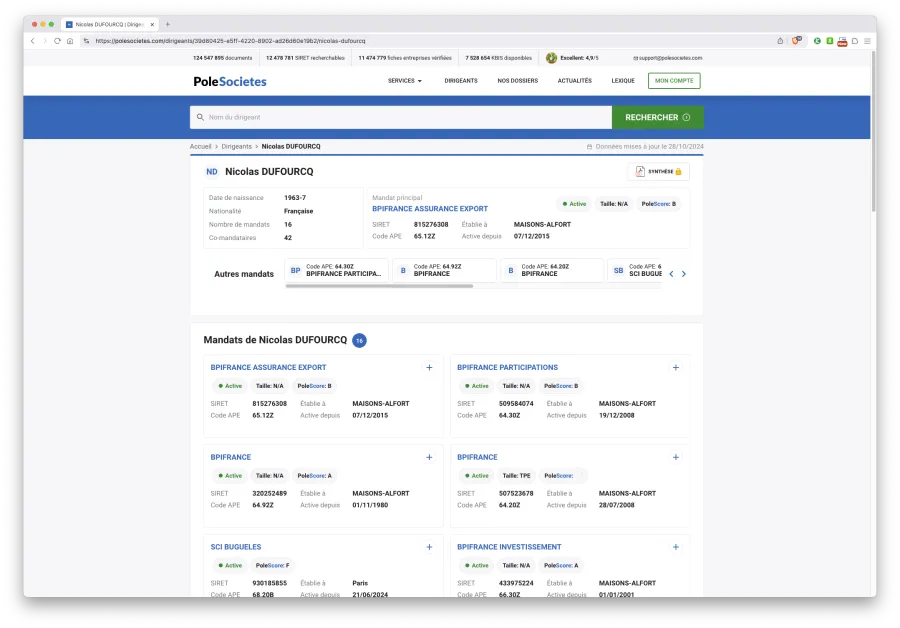The width and height of the screenshot is (900, 628).
Task: Click the PoleScore: B badge in Mandat principal
Action: point(658,204)
